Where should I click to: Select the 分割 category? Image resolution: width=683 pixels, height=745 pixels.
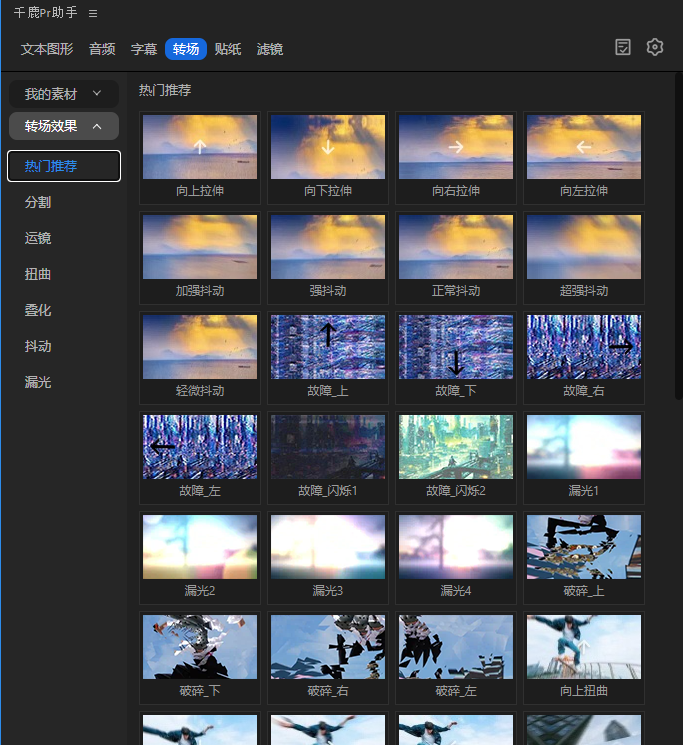coord(38,202)
